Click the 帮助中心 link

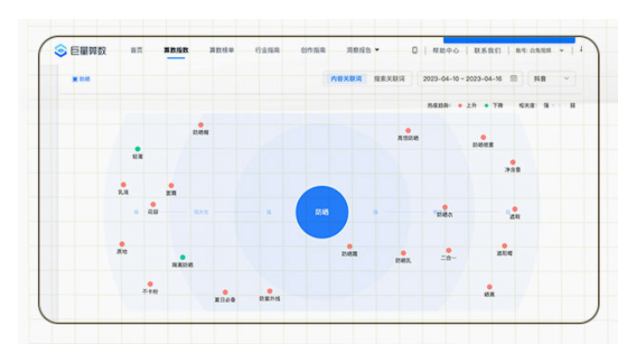pos(445,51)
